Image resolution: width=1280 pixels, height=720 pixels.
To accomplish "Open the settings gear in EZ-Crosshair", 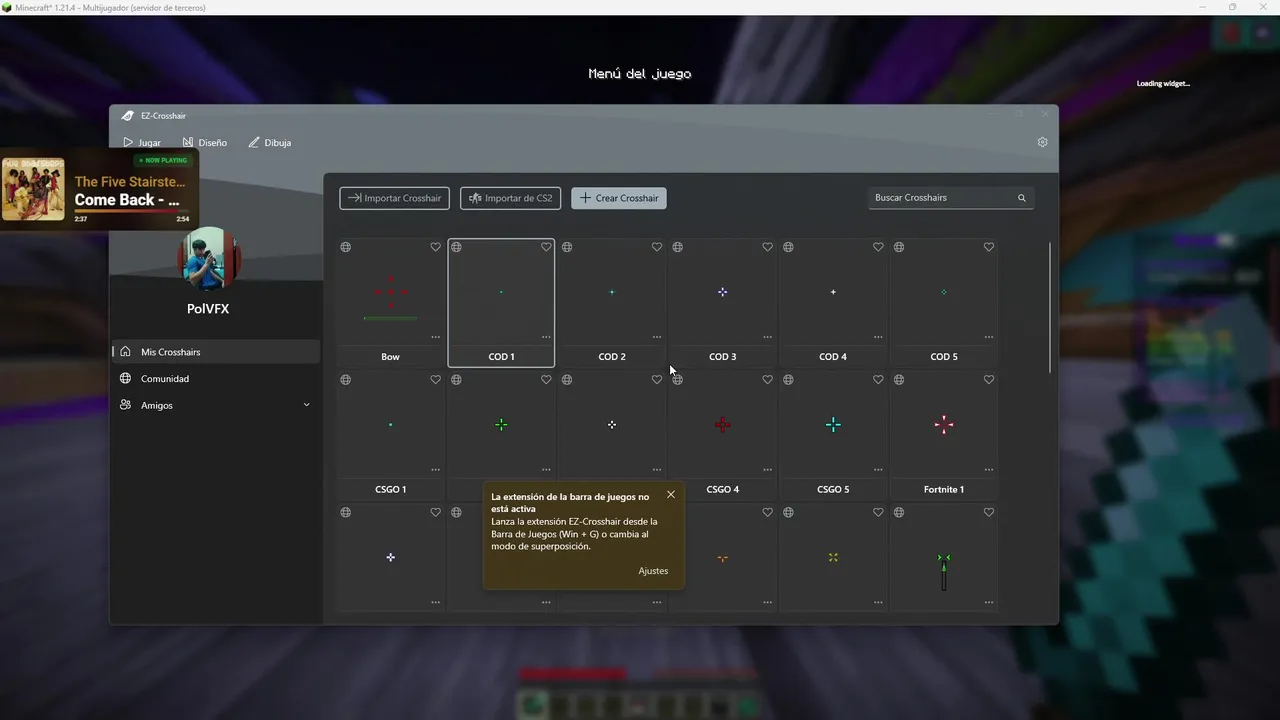I will tap(1042, 142).
